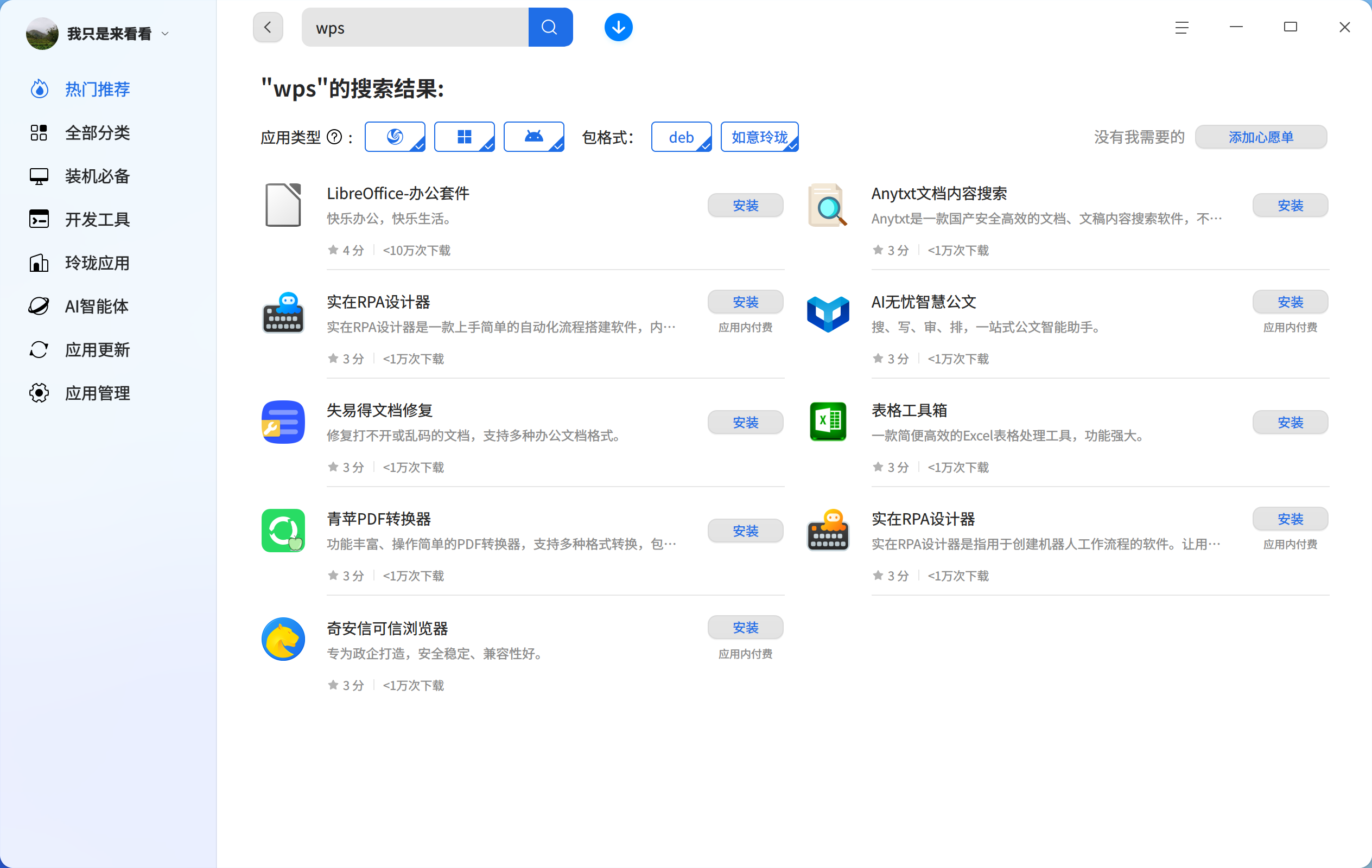Image resolution: width=1372 pixels, height=868 pixels.
Task: Toggle the Windows app type filter
Action: click(465, 137)
